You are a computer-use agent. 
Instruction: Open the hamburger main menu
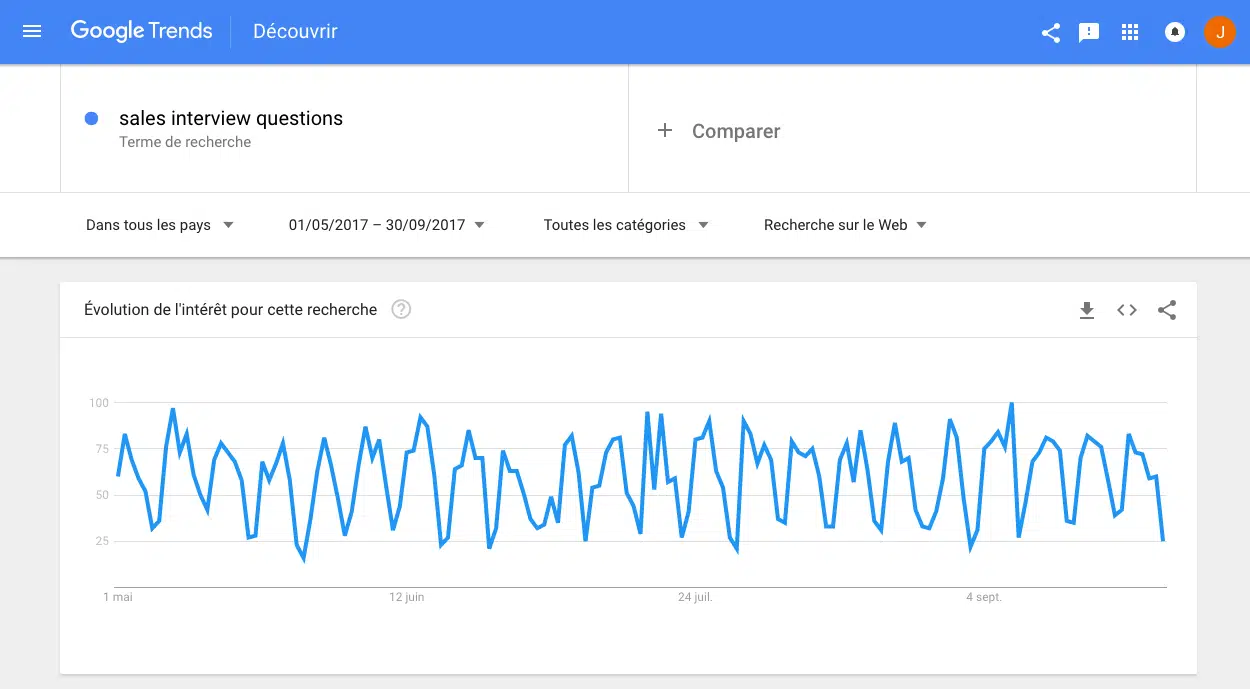coord(32,31)
